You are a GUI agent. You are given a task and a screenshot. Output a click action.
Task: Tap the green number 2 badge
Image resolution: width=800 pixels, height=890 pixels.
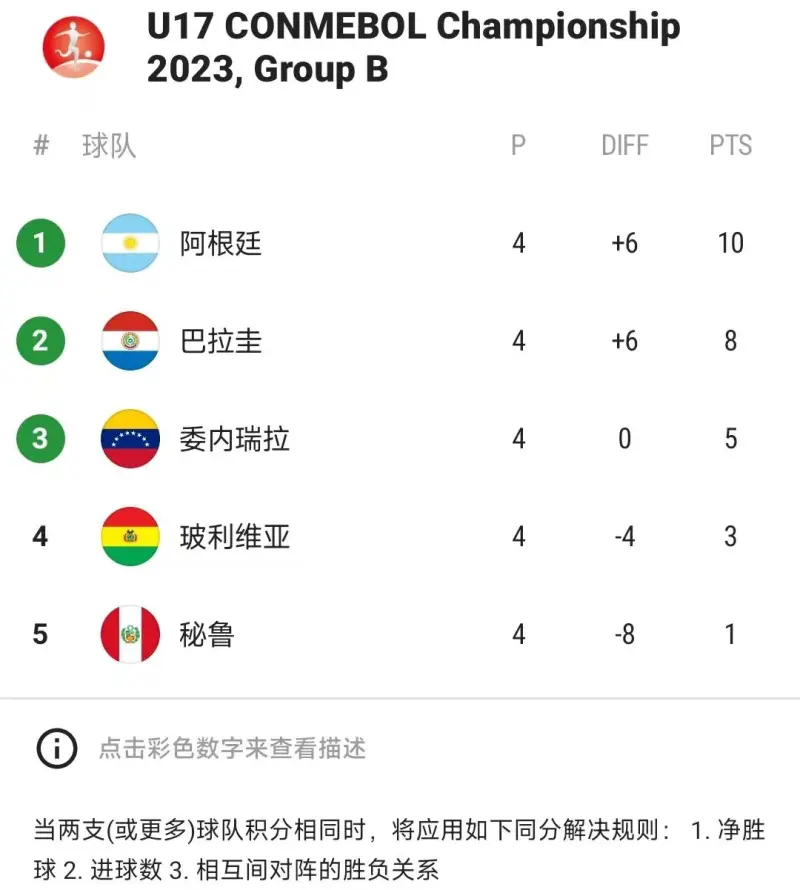click(40, 341)
